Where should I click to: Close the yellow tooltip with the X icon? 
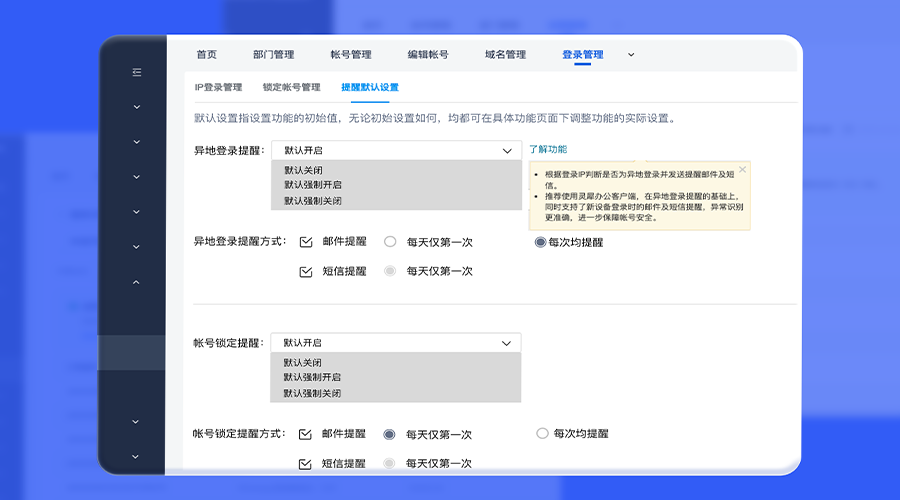click(742, 170)
